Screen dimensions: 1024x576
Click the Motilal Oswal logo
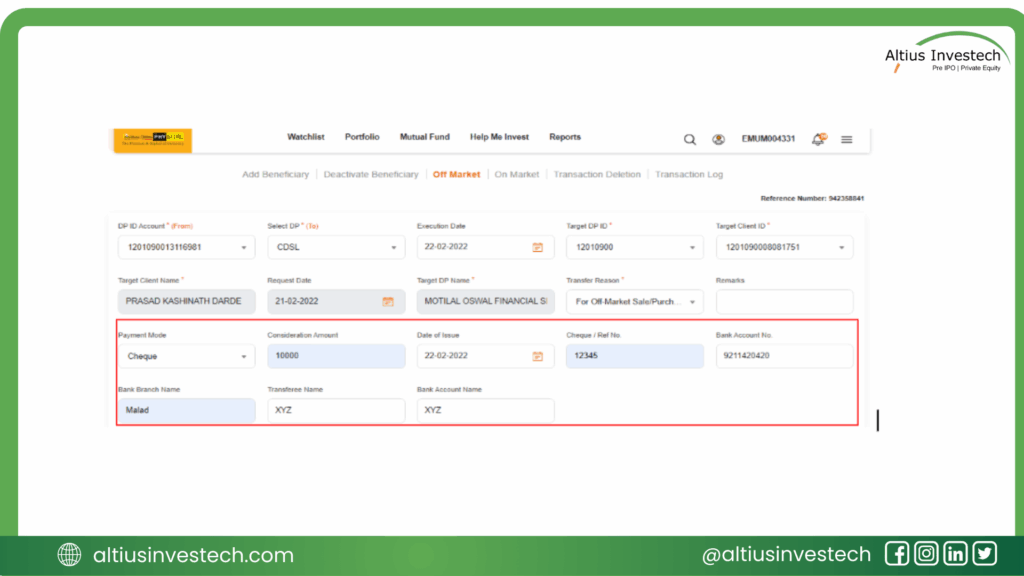(152, 140)
